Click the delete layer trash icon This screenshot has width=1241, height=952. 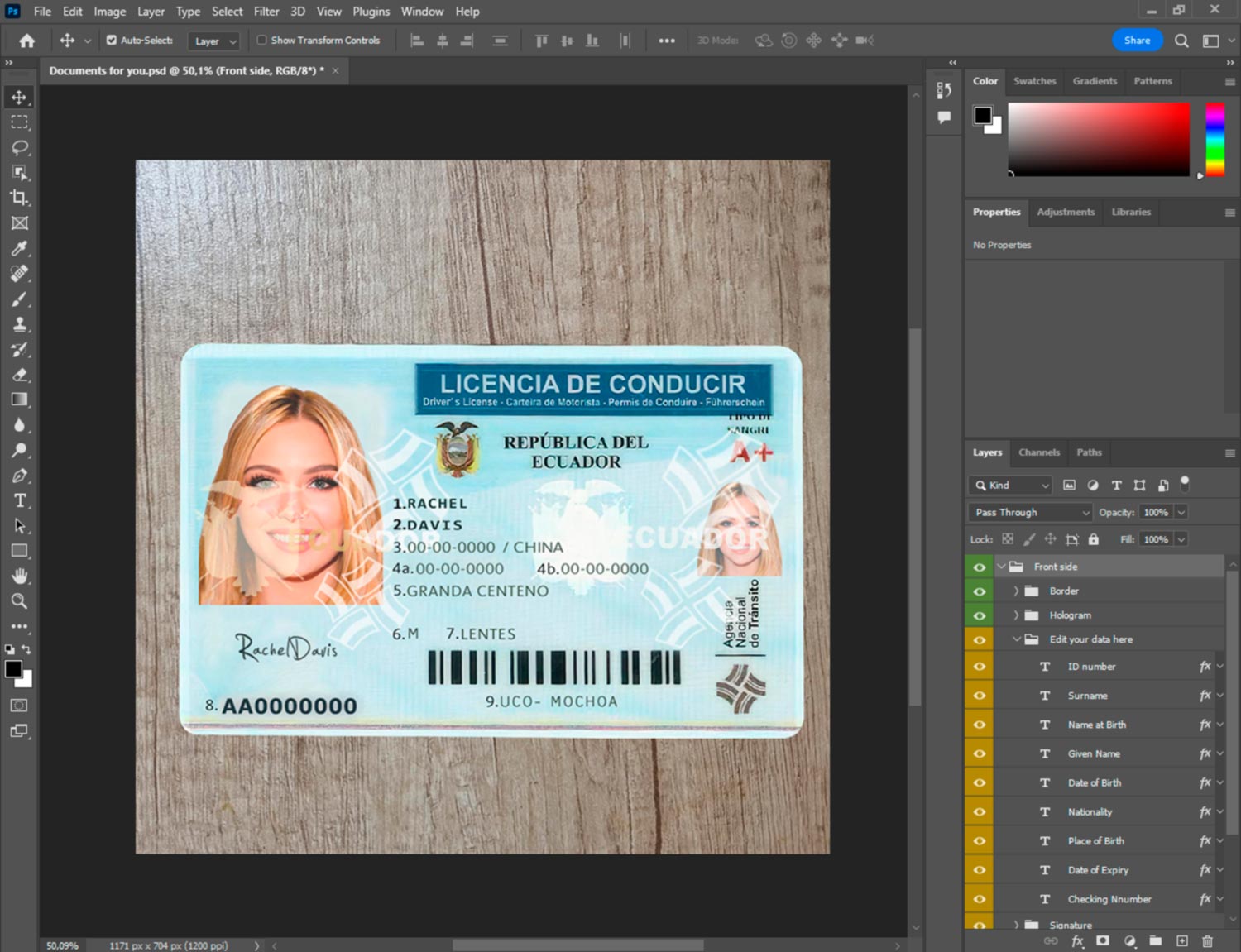pos(1207,941)
